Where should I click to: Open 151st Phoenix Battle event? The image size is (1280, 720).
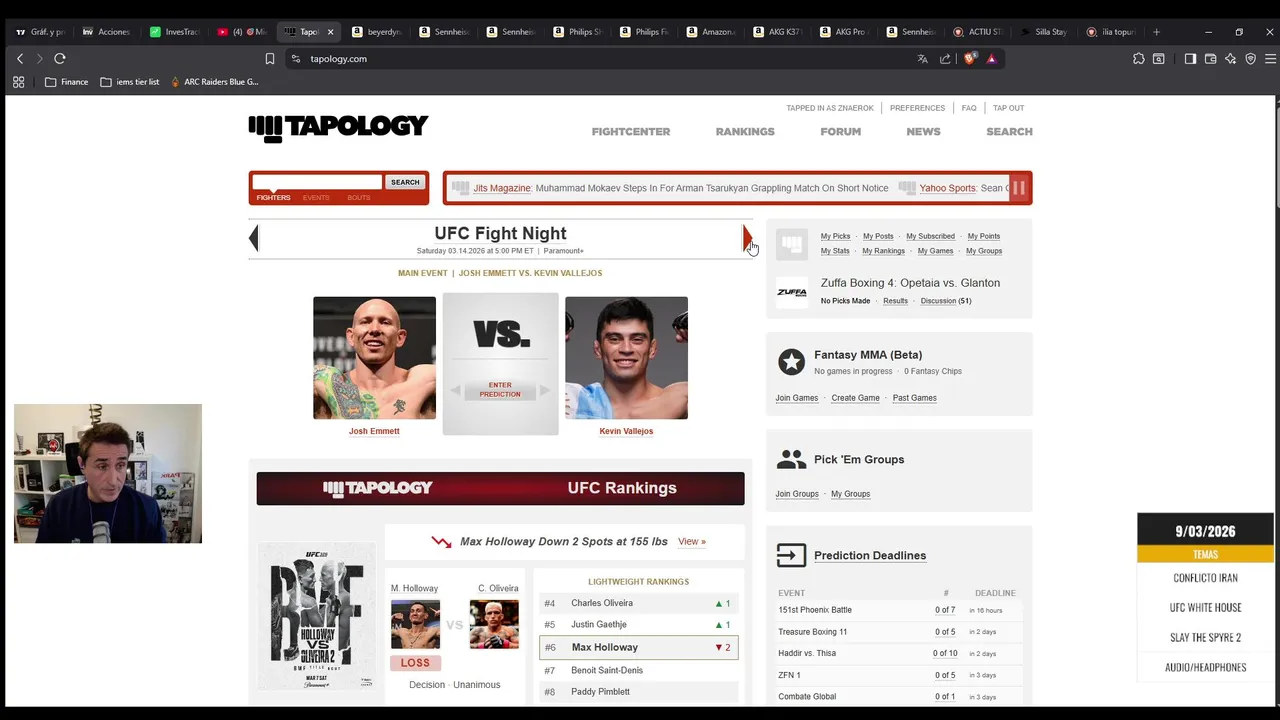click(x=815, y=610)
